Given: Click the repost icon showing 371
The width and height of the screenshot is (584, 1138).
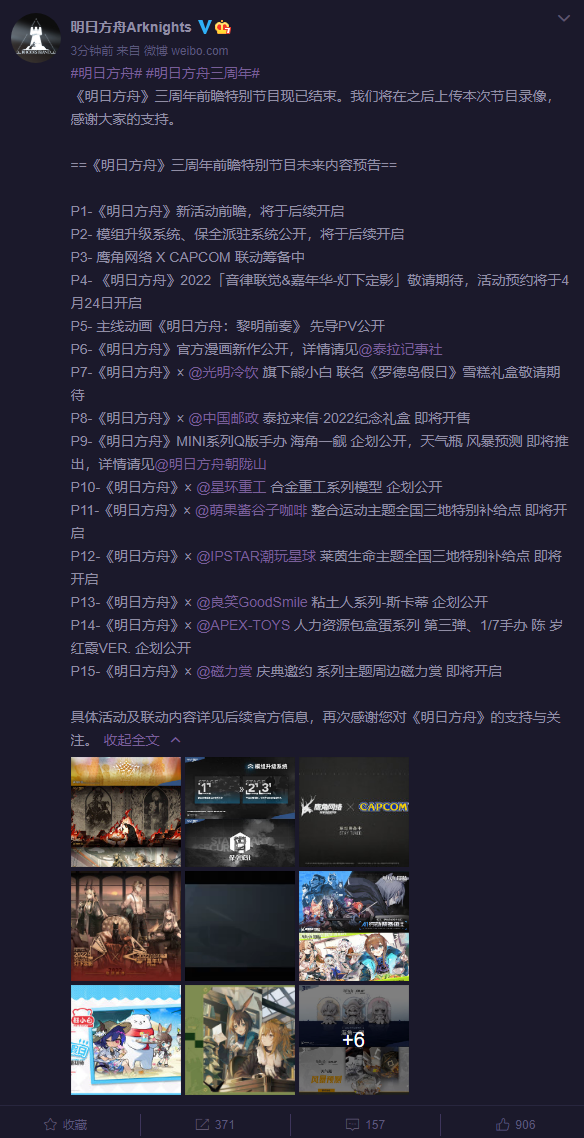Looking at the screenshot, I should click(x=202, y=1124).
